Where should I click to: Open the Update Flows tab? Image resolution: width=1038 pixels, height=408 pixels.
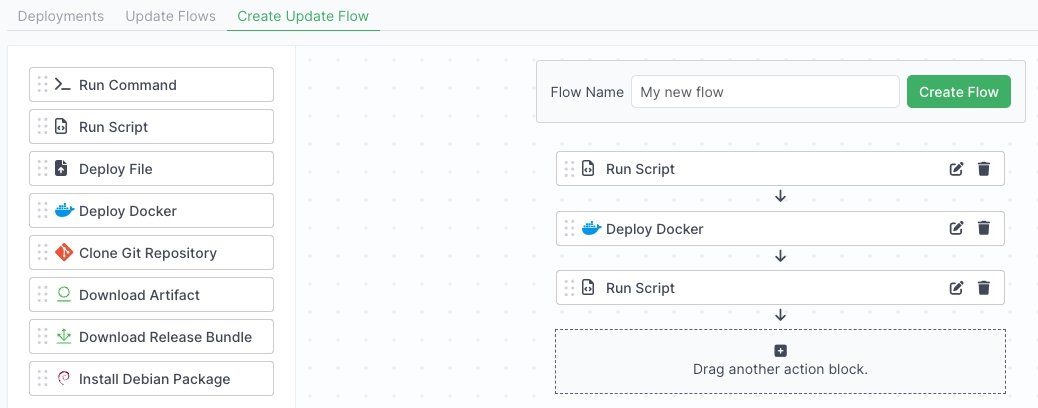click(x=170, y=17)
